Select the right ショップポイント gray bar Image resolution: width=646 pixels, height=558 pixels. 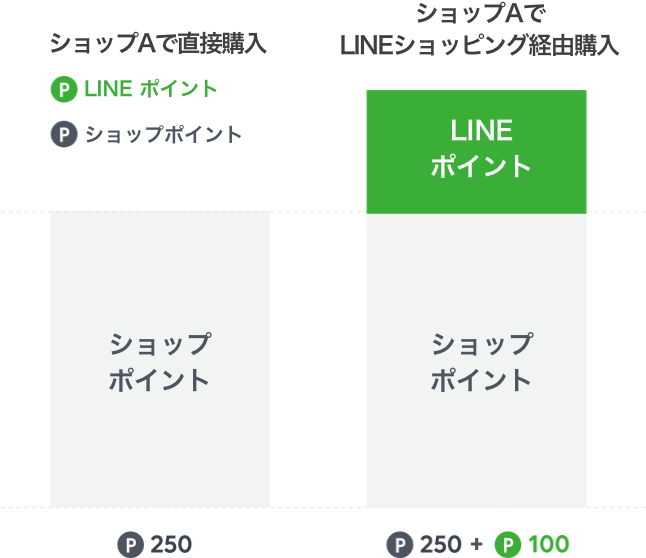point(477,361)
